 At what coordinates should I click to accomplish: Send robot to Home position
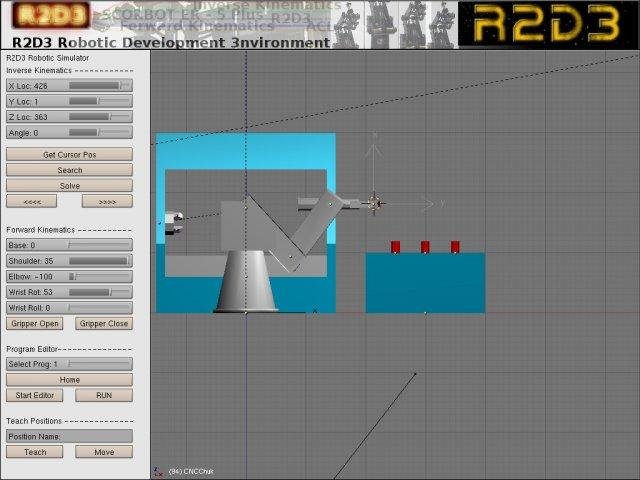(69, 380)
